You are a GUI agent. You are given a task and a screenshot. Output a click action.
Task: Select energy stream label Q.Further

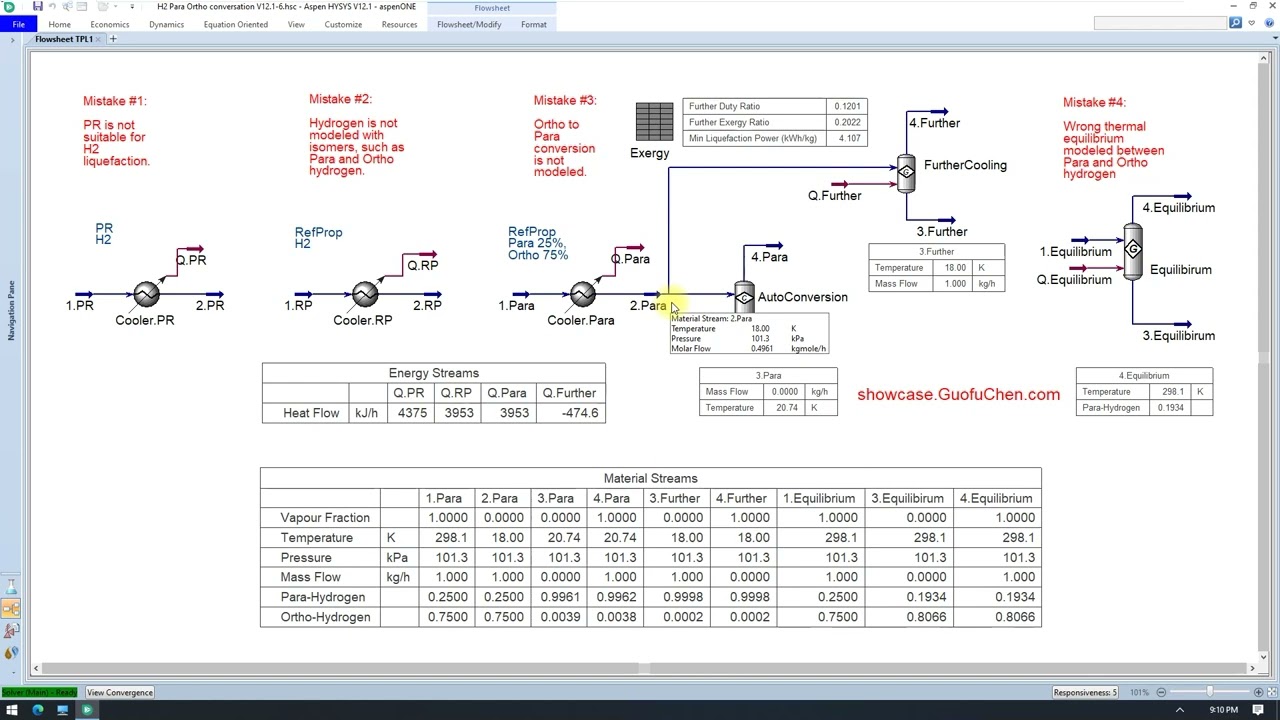point(835,196)
